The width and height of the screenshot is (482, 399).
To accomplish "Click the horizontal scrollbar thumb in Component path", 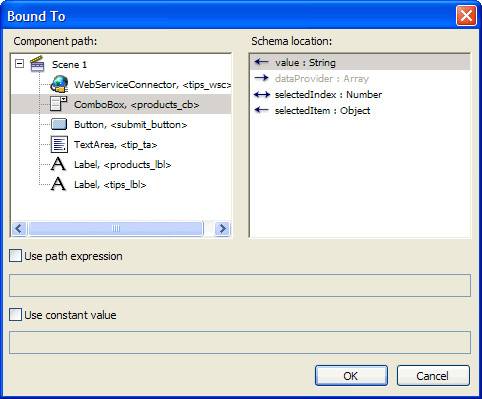I will (x=116, y=229).
